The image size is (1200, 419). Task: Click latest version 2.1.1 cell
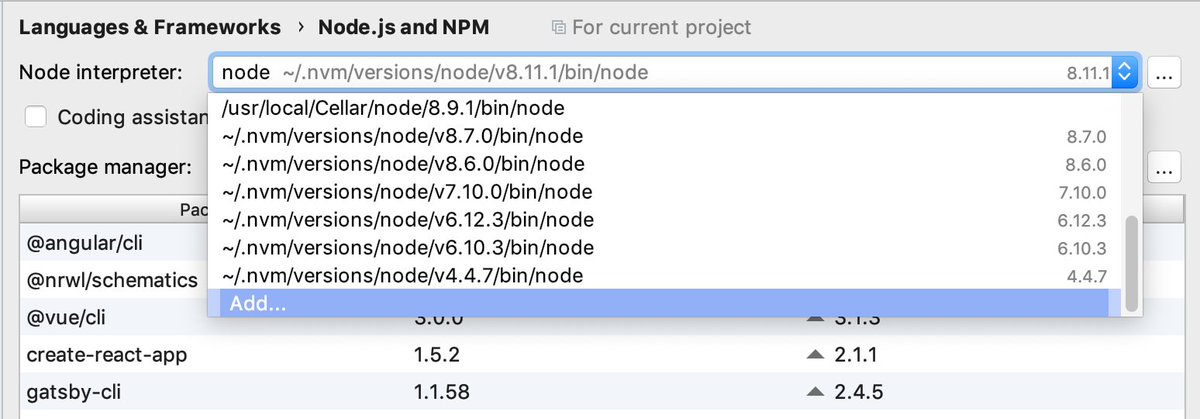click(x=858, y=355)
